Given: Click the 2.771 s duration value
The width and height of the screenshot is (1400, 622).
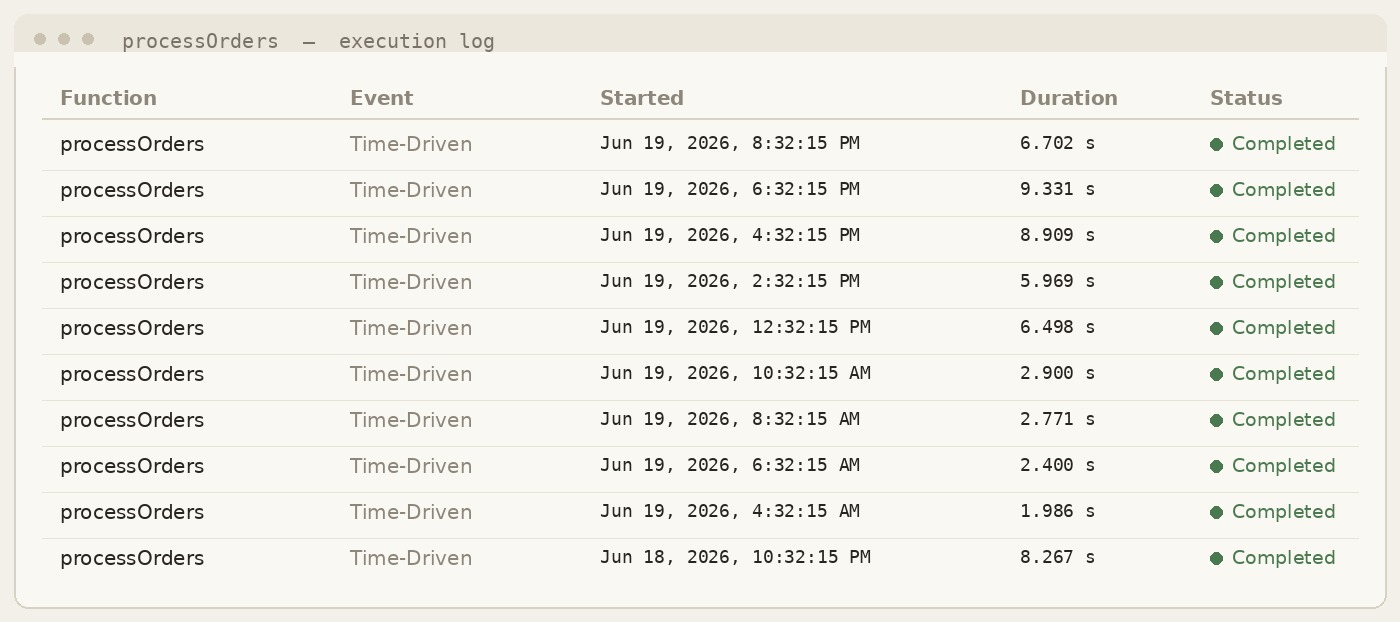Looking at the screenshot, I should coord(1057,419).
